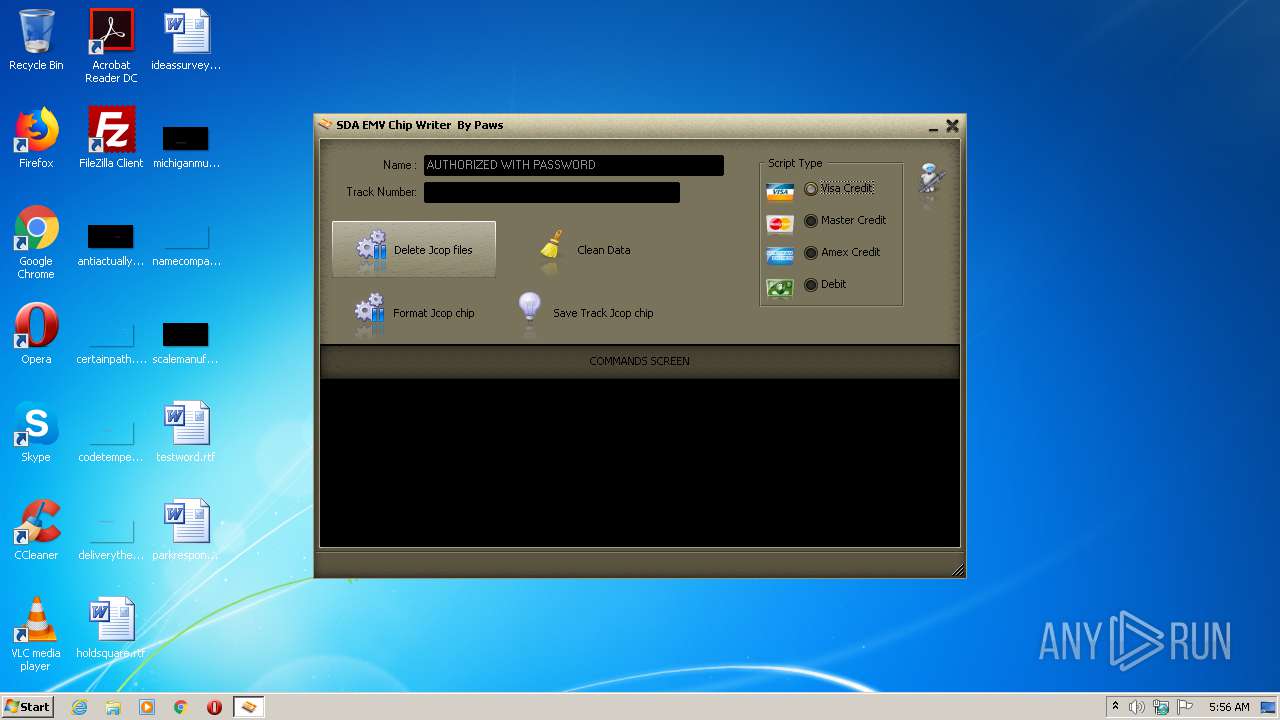Click inside the black commands output area
The image size is (1280, 720).
pyautogui.click(x=640, y=462)
